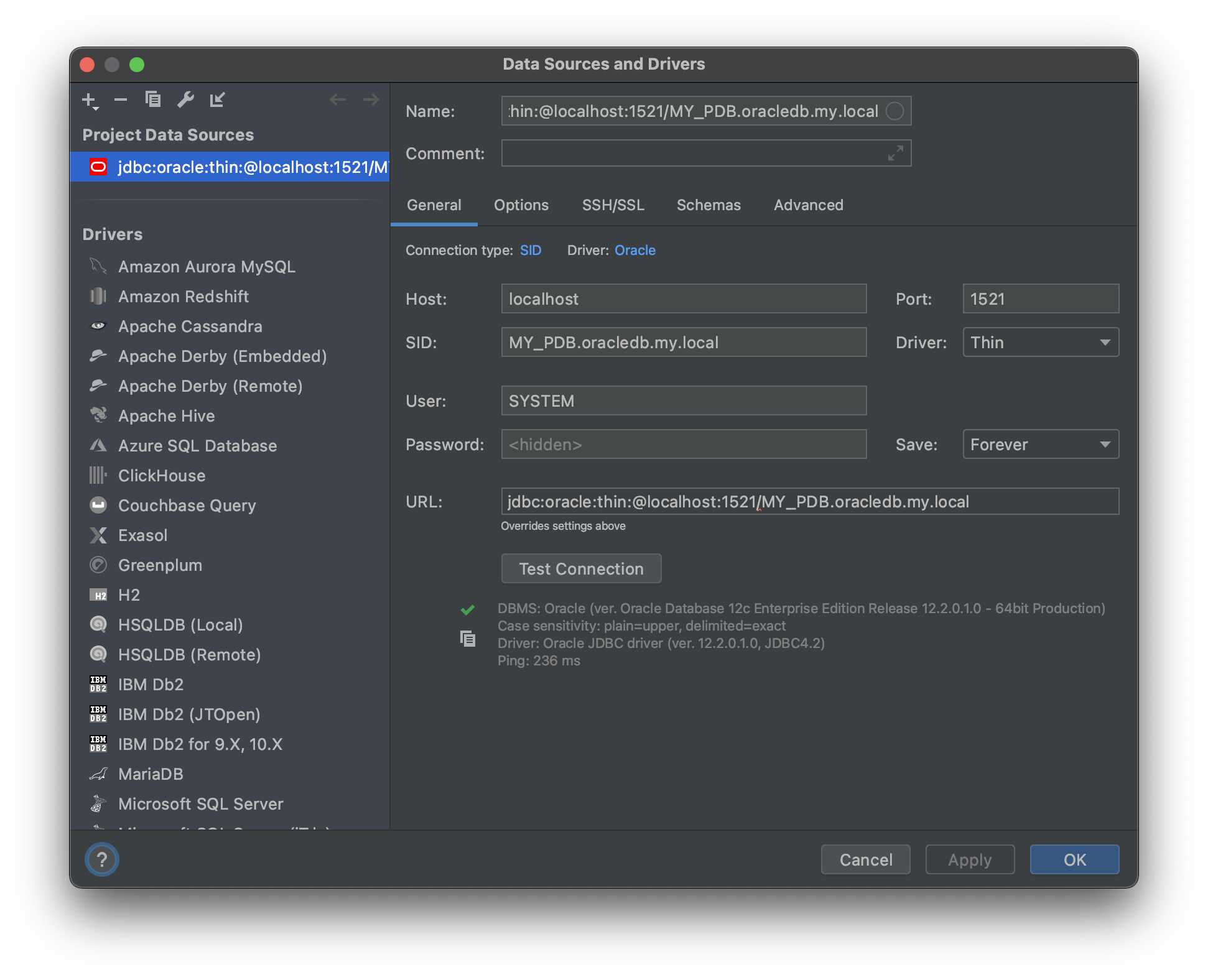Click the color circle in Name field
This screenshot has width=1208, height=980.
[x=894, y=111]
